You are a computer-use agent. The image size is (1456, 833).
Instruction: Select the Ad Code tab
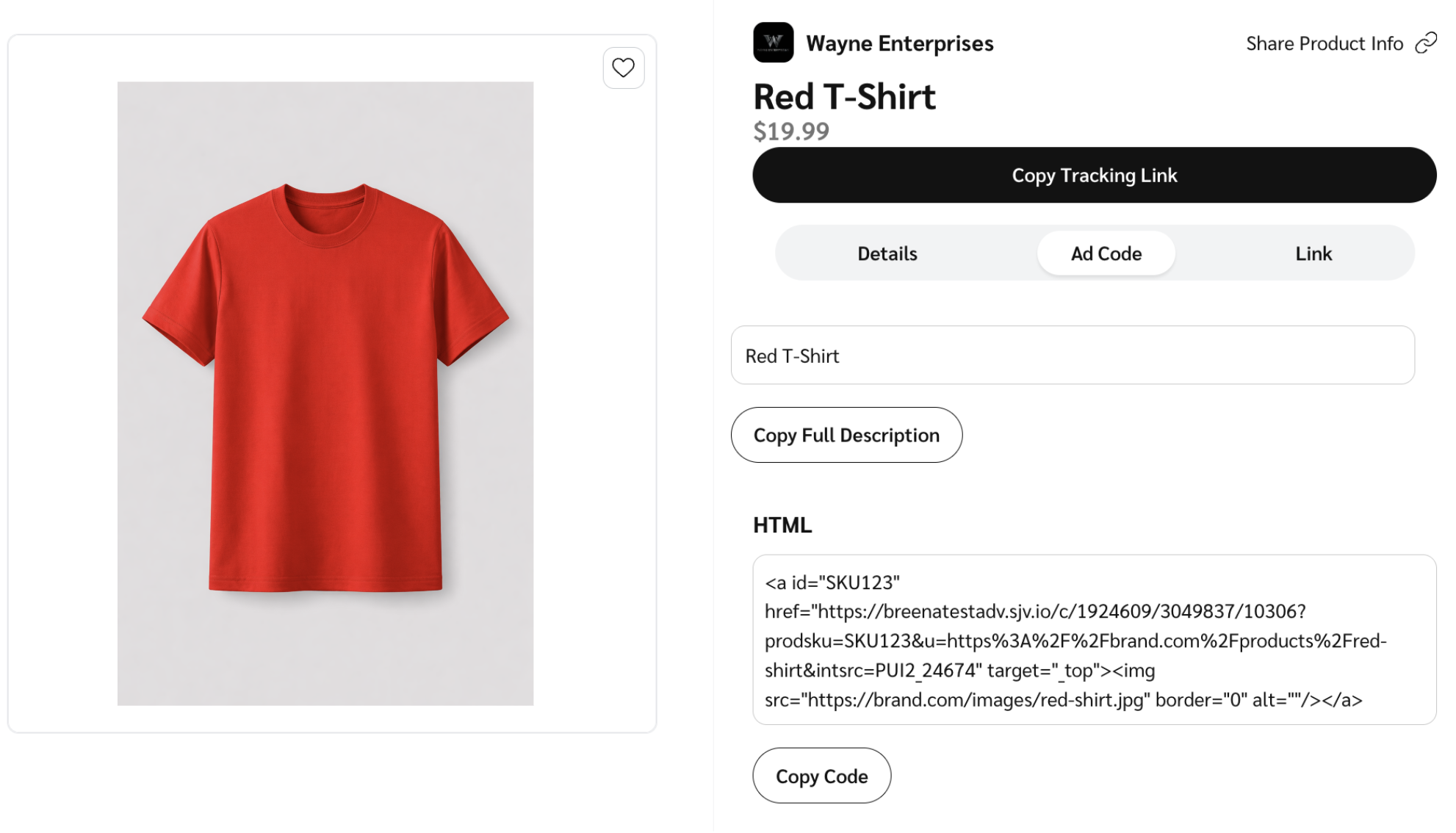(1106, 254)
